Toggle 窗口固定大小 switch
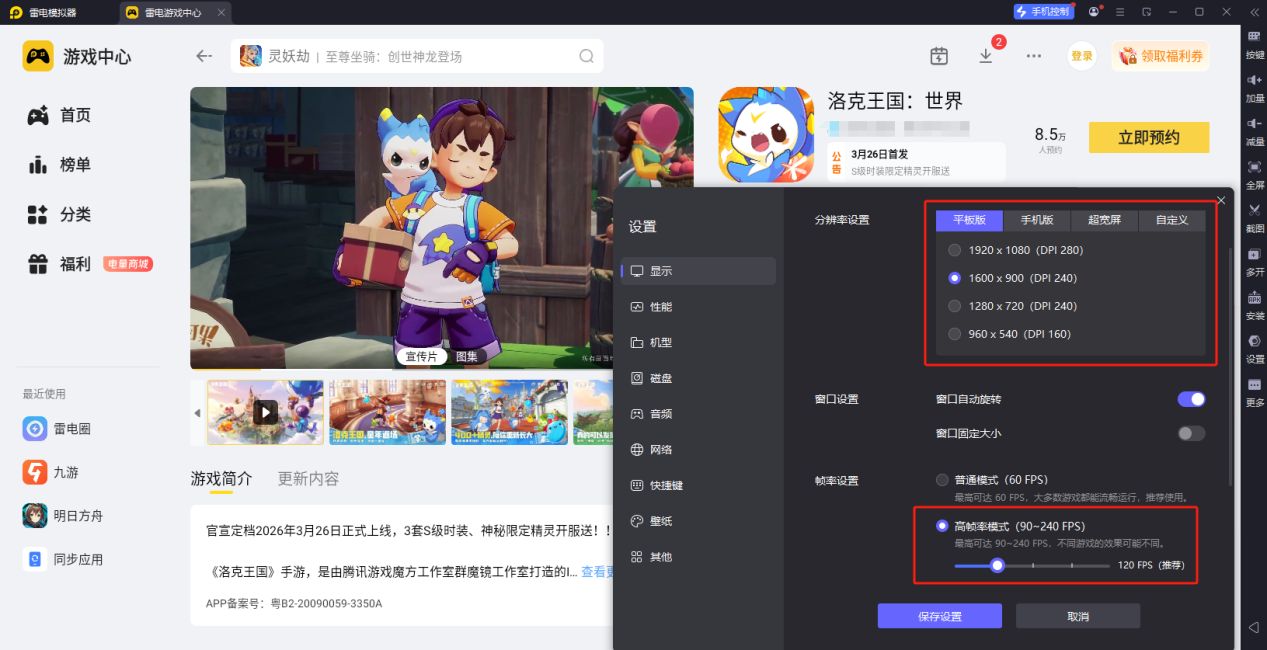Screen dimensions: 1267x650 (1191, 433)
